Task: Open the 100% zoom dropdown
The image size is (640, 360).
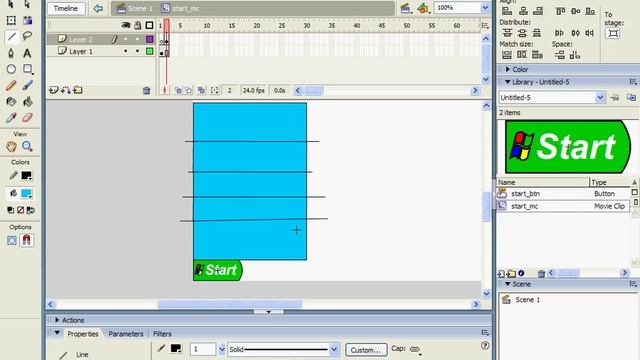Action: point(485,8)
